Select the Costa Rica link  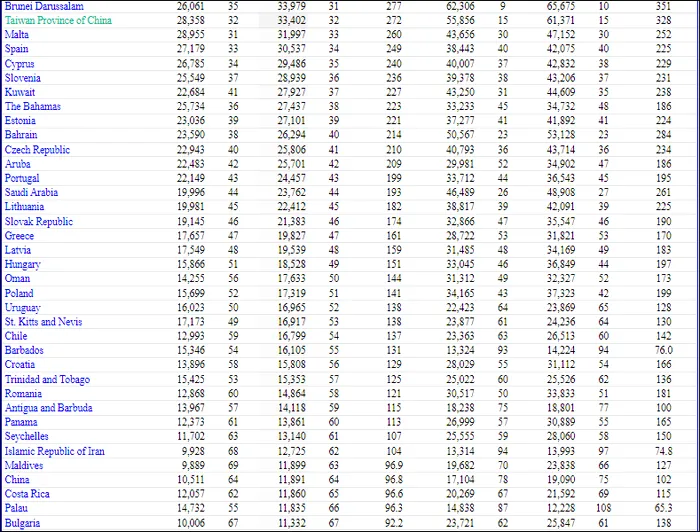28,494
